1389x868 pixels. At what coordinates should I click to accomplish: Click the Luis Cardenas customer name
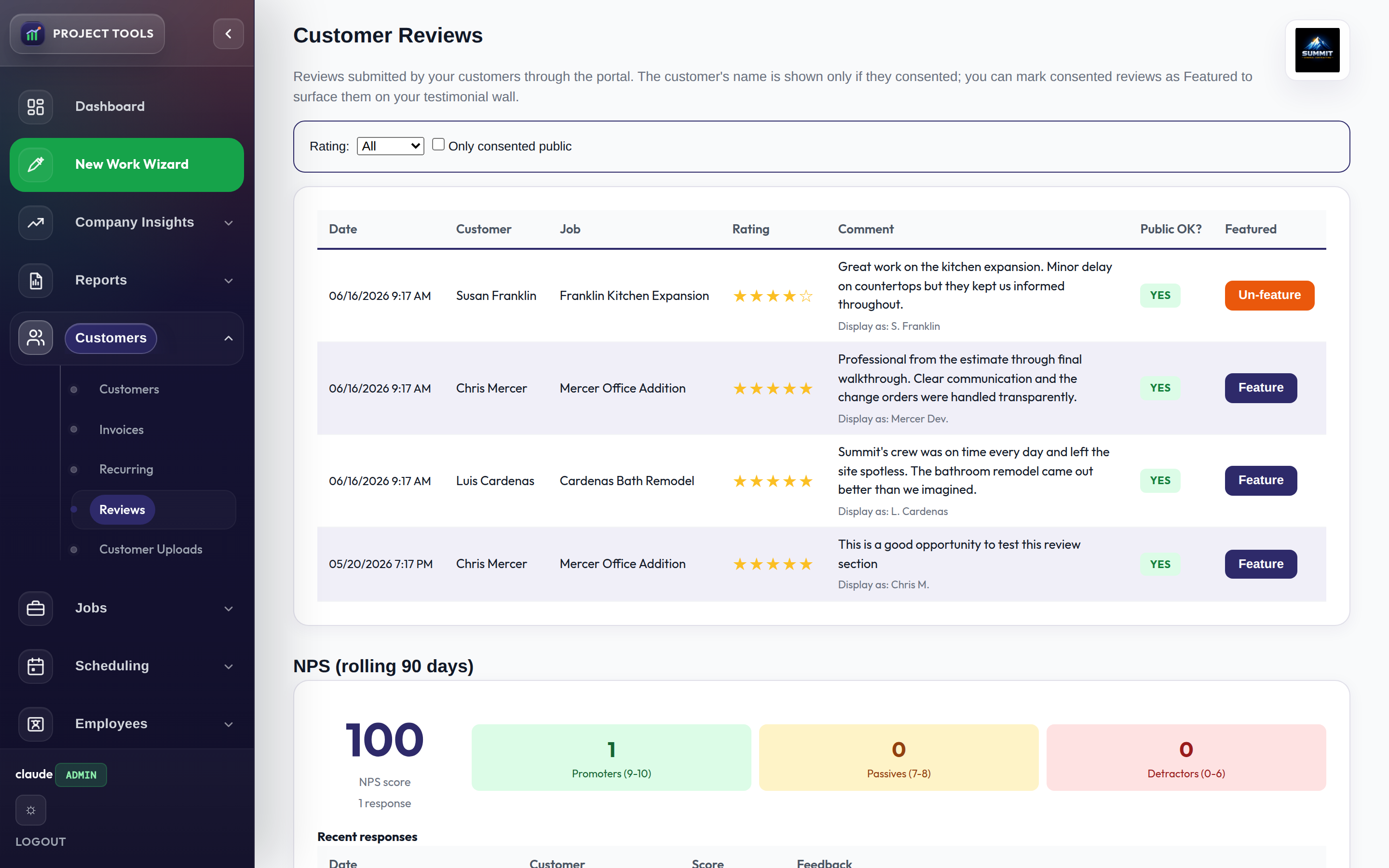coord(495,481)
